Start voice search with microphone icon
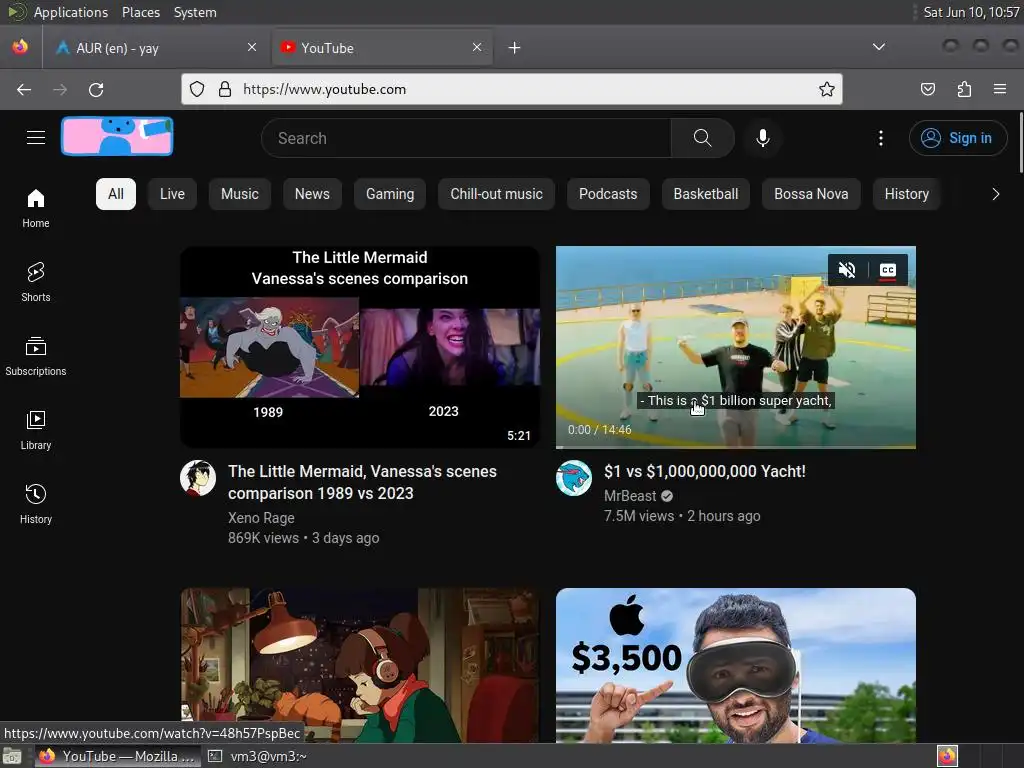The width and height of the screenshot is (1024, 768). (762, 138)
